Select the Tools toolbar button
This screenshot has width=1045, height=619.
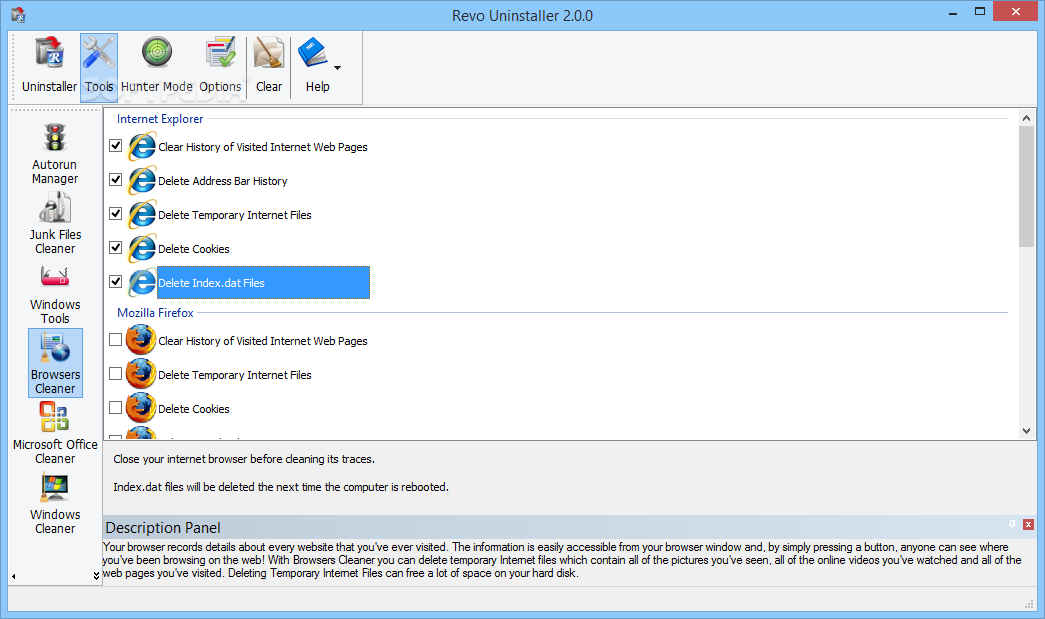[x=99, y=67]
